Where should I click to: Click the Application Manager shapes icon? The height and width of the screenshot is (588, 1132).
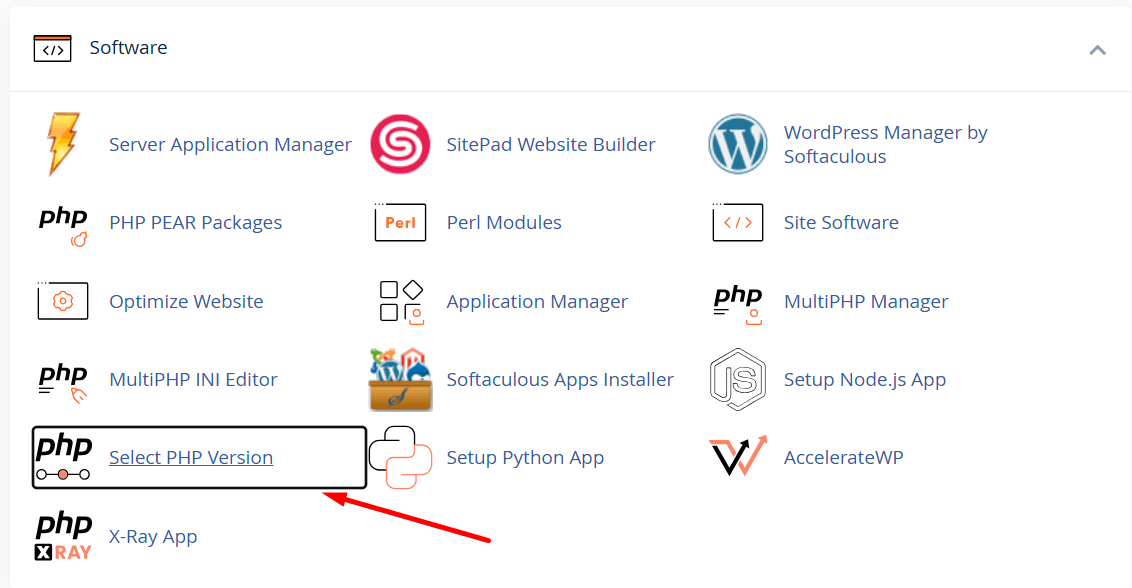point(401,302)
